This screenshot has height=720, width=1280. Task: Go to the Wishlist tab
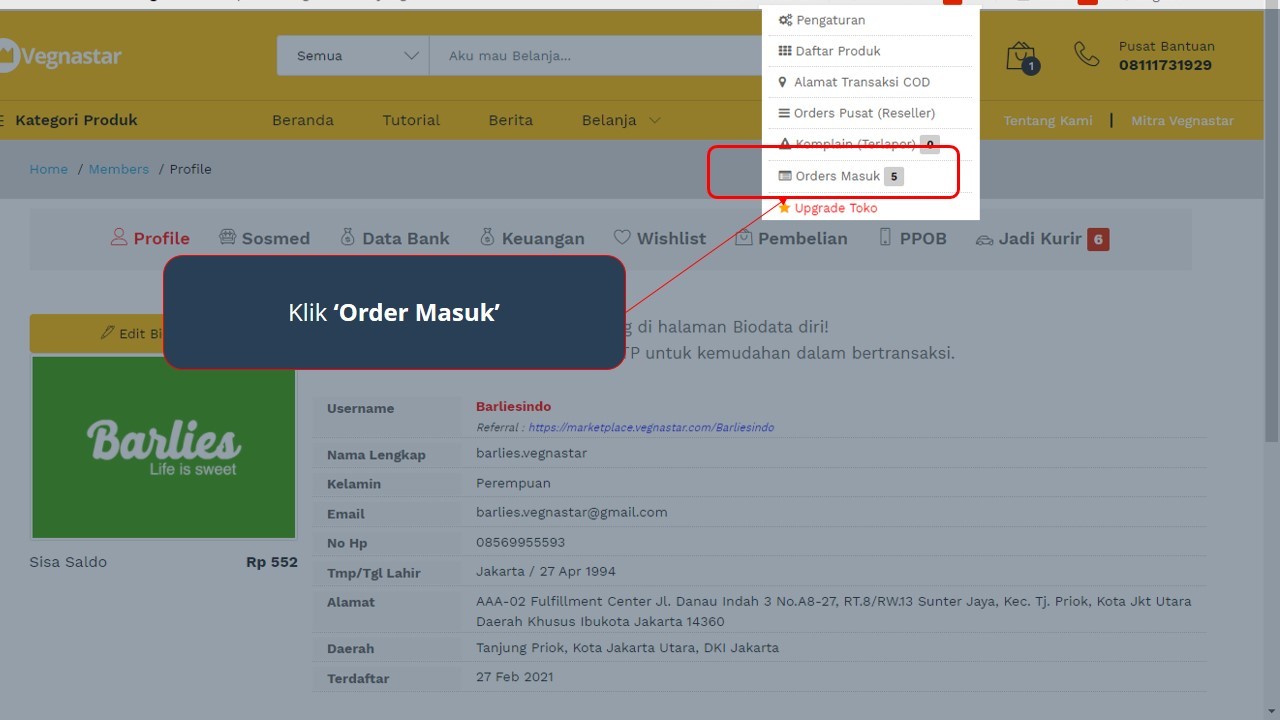tap(660, 238)
